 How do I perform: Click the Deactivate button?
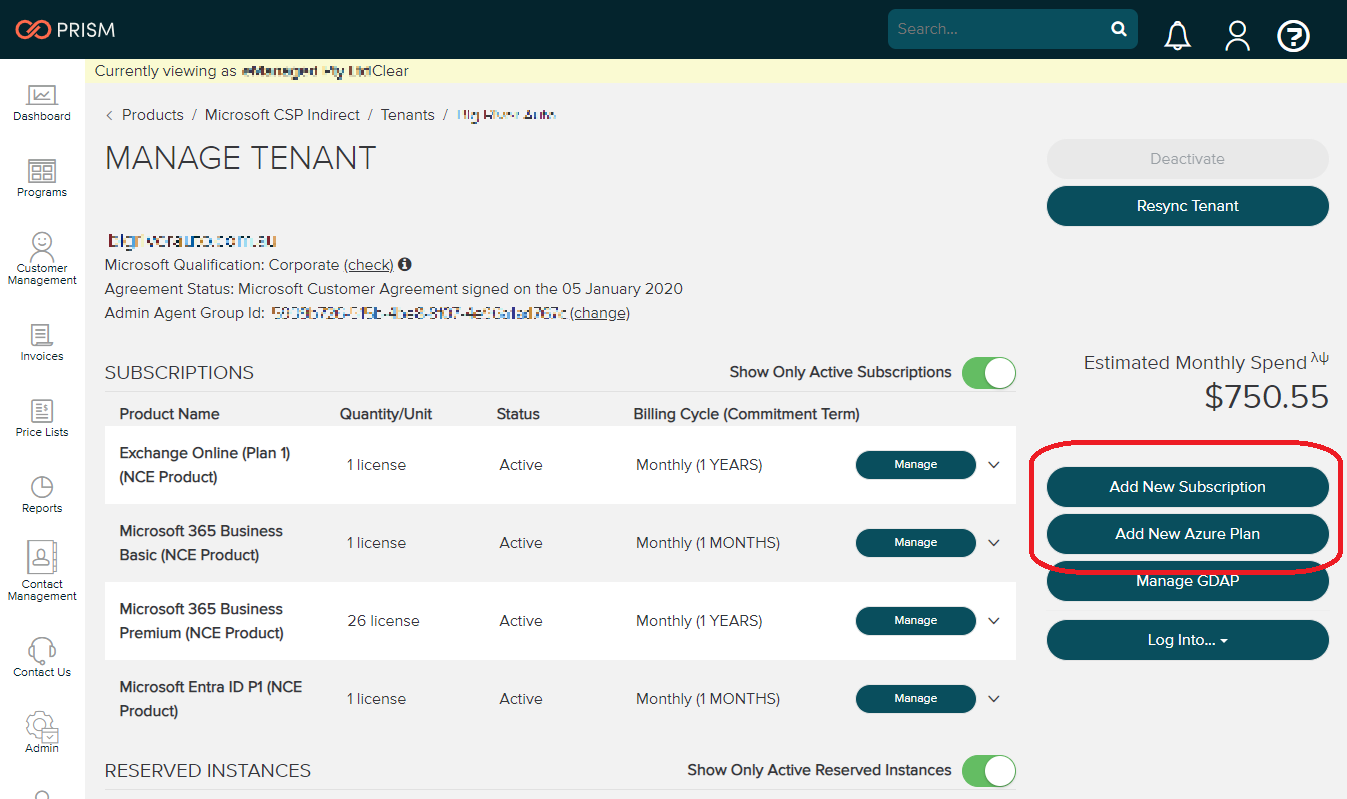[x=1187, y=159]
